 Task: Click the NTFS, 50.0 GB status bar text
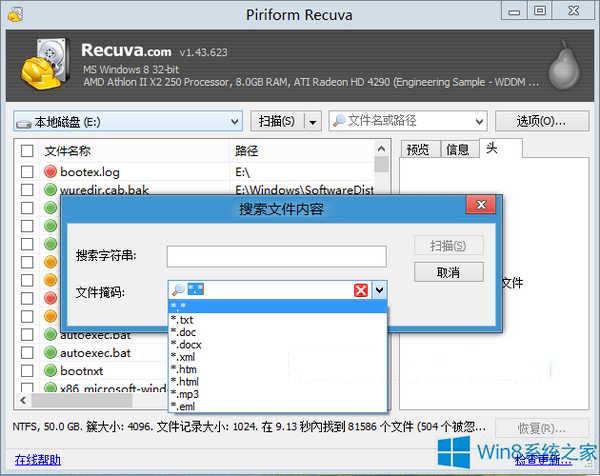pos(249,426)
